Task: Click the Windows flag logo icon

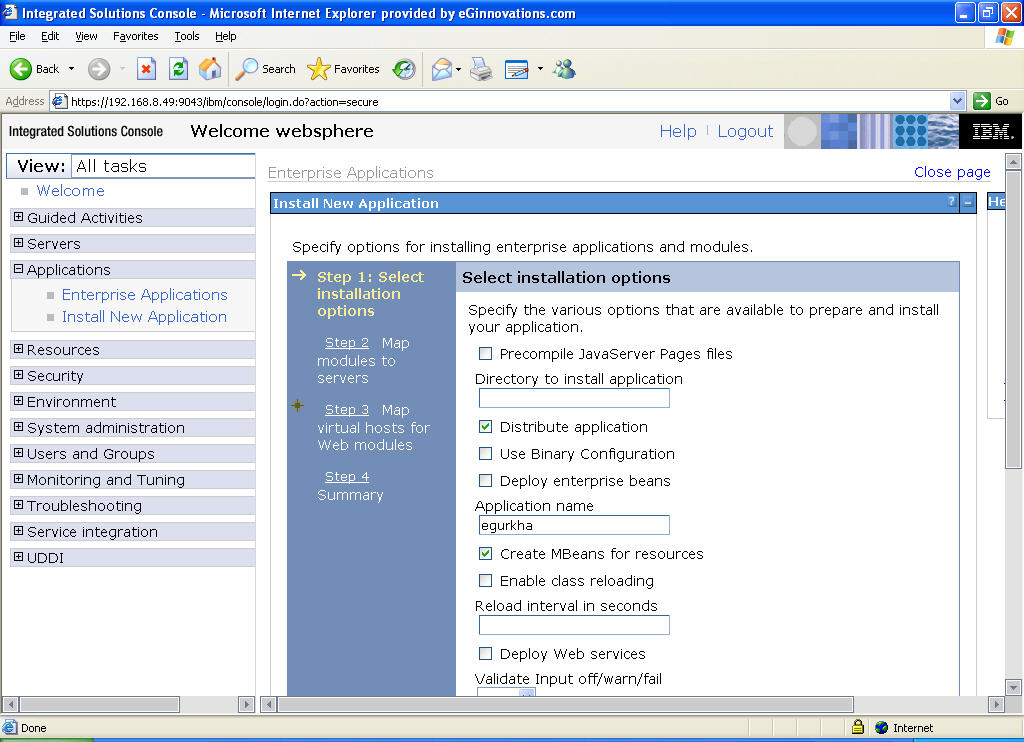Action: 1004,37
